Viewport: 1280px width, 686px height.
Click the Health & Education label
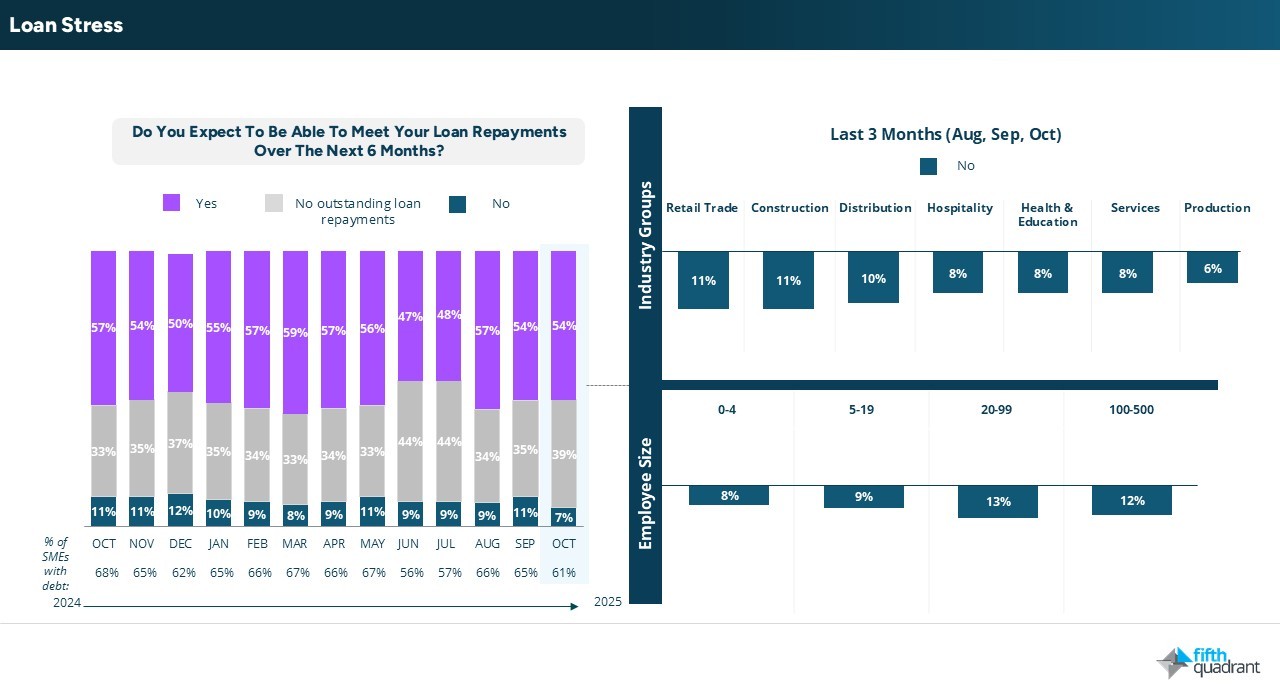coord(1047,214)
